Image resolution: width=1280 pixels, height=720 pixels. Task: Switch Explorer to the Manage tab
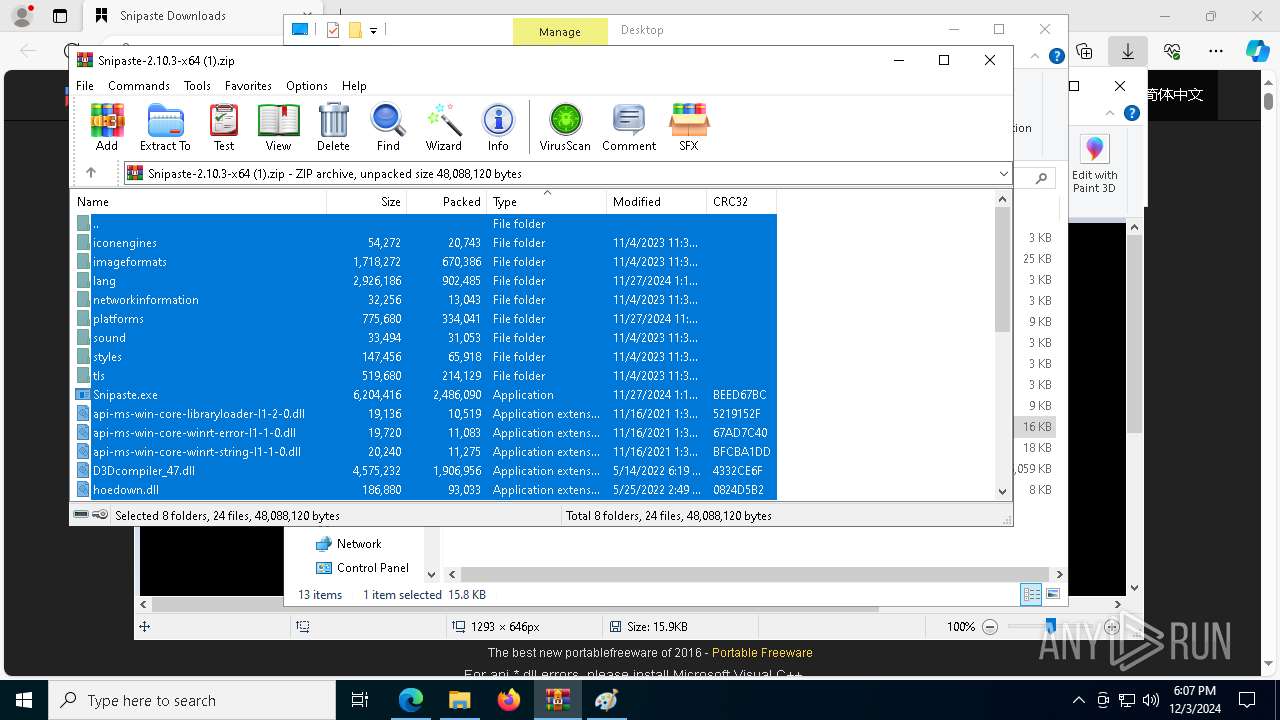pyautogui.click(x=560, y=31)
